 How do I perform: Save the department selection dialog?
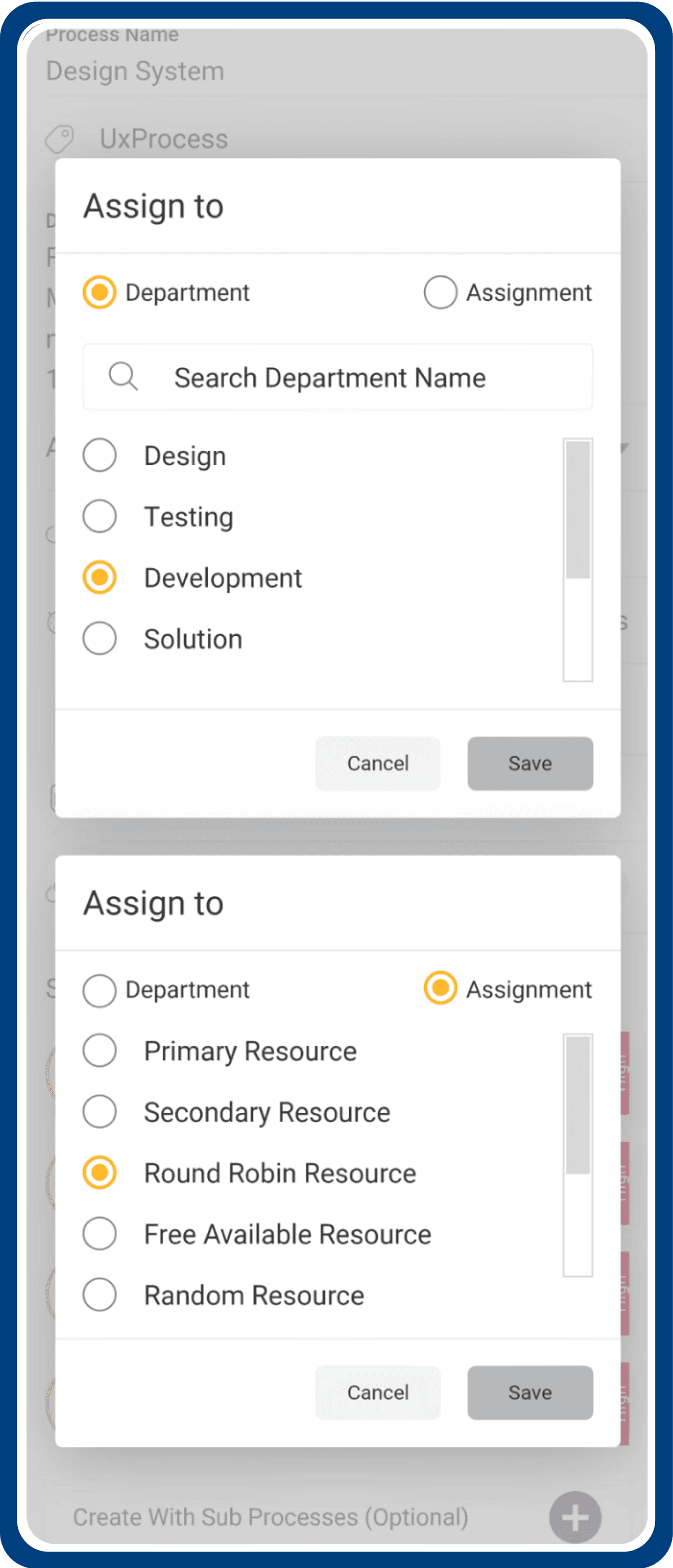click(x=530, y=763)
